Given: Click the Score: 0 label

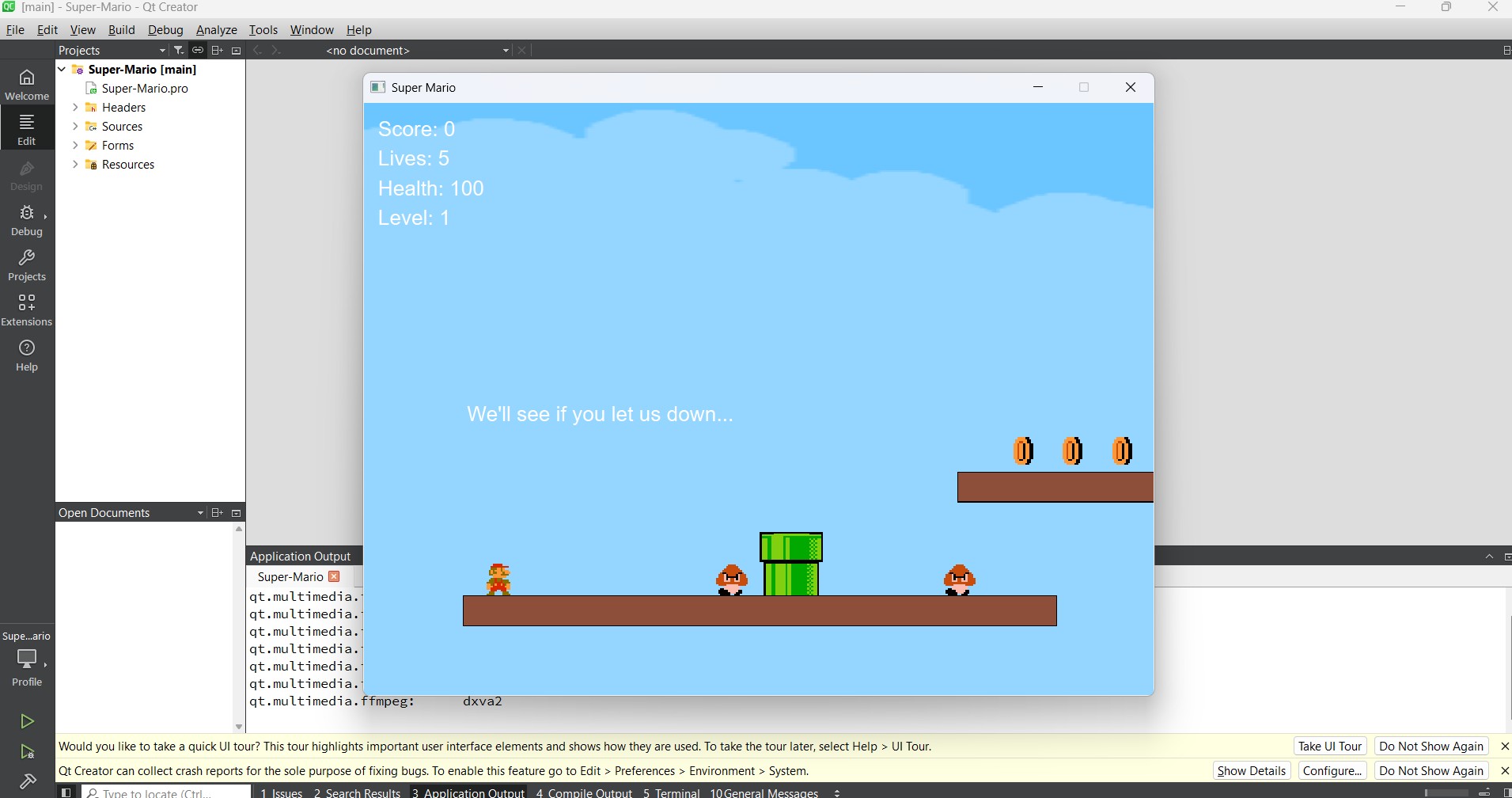Looking at the screenshot, I should pyautogui.click(x=416, y=129).
